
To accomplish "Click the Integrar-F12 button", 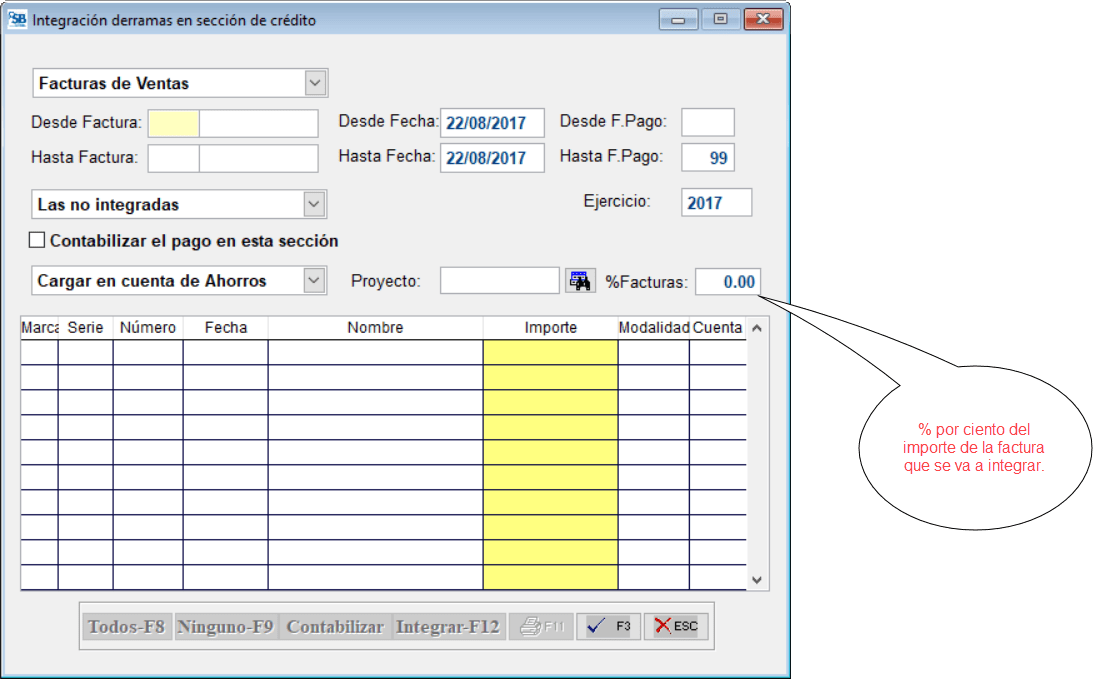I will click(447, 627).
